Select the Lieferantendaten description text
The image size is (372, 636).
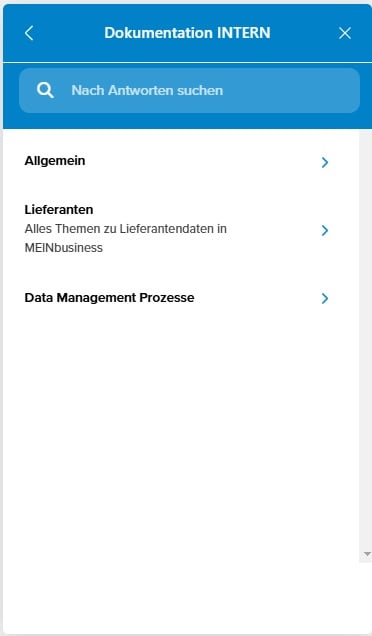coord(125,238)
